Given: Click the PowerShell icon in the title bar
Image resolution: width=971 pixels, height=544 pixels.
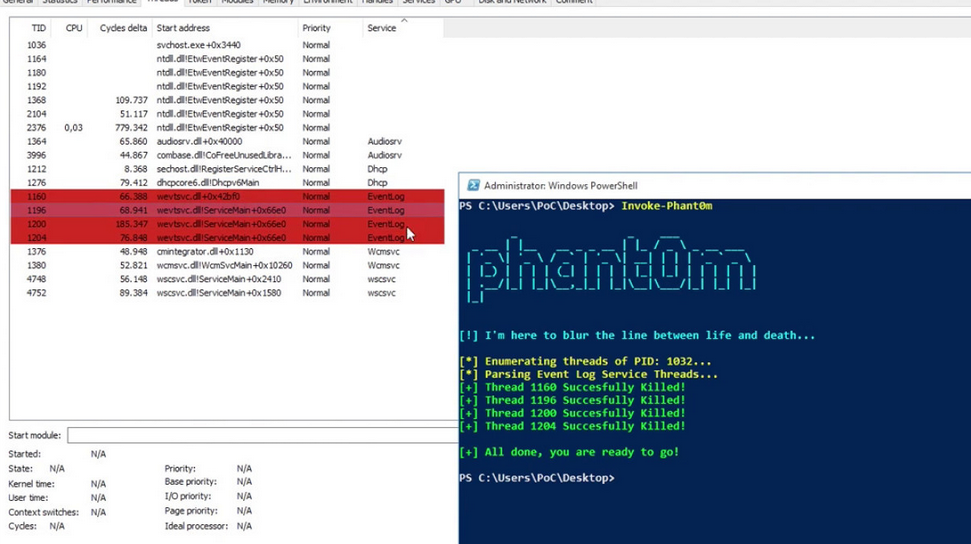Looking at the screenshot, I should pos(473,185).
